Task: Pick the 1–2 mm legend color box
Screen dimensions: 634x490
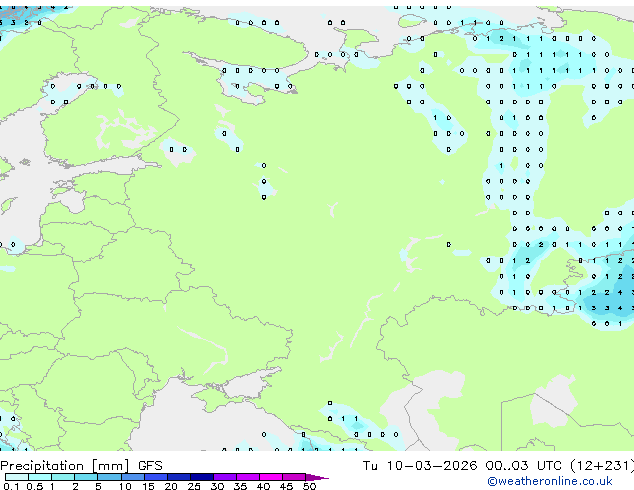Action: [63, 477]
